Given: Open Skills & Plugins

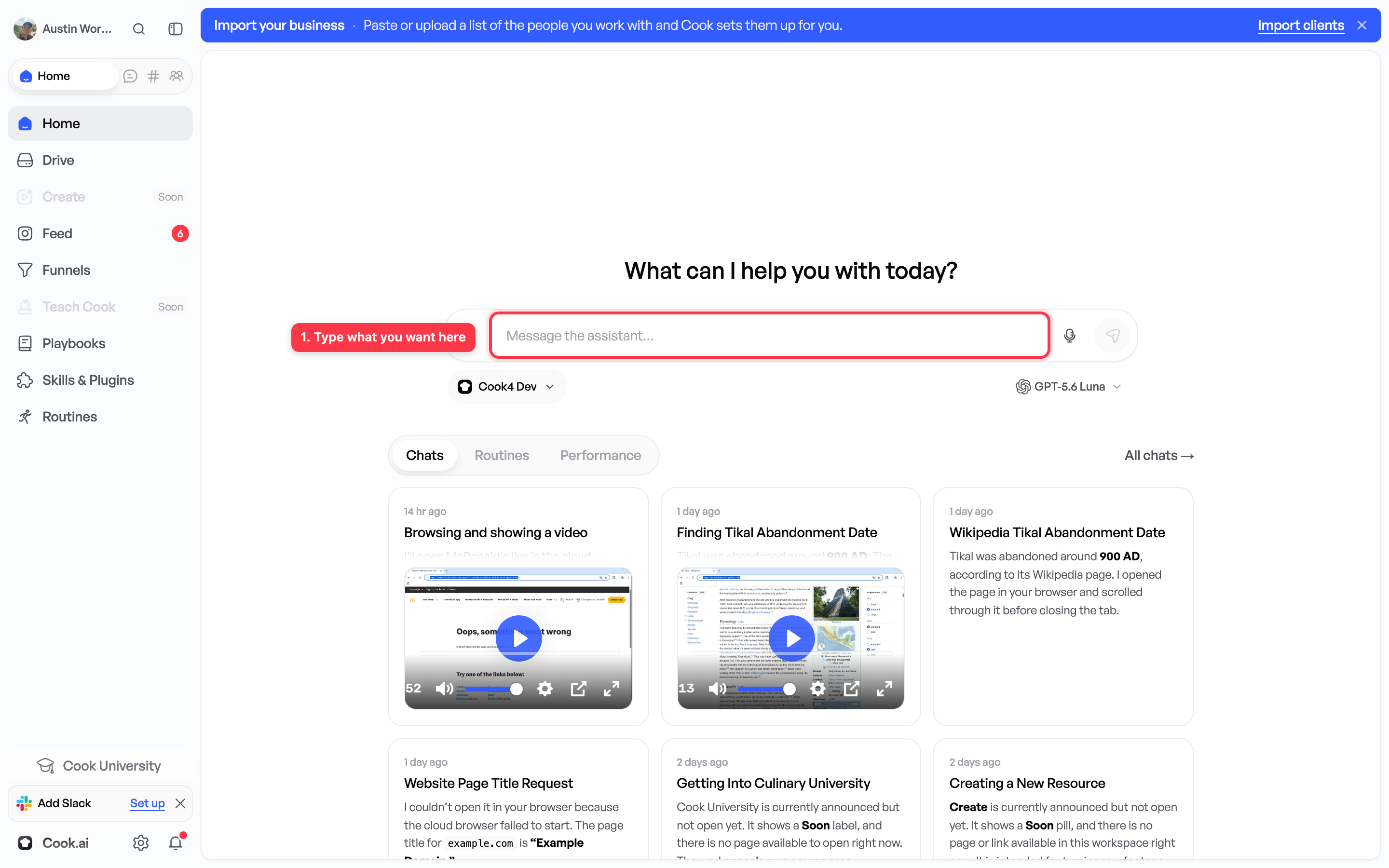Looking at the screenshot, I should tap(100, 380).
